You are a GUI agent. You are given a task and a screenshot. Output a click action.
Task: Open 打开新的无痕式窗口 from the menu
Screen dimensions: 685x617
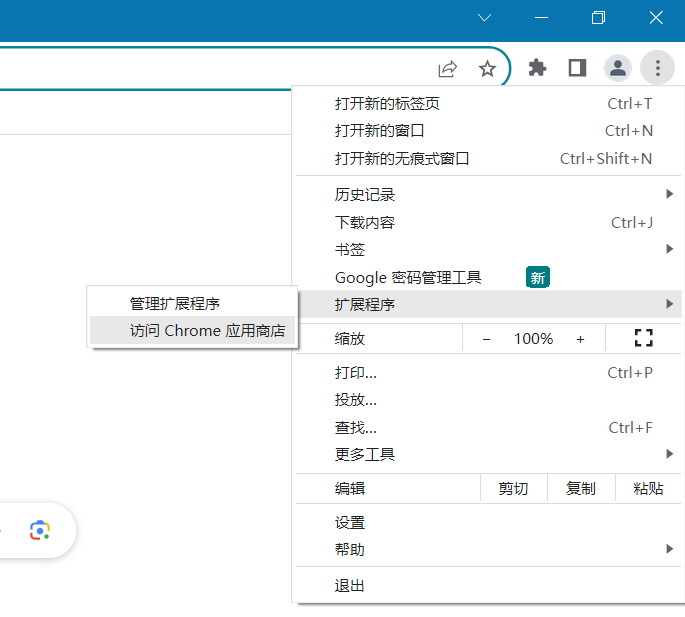[x=488, y=158]
